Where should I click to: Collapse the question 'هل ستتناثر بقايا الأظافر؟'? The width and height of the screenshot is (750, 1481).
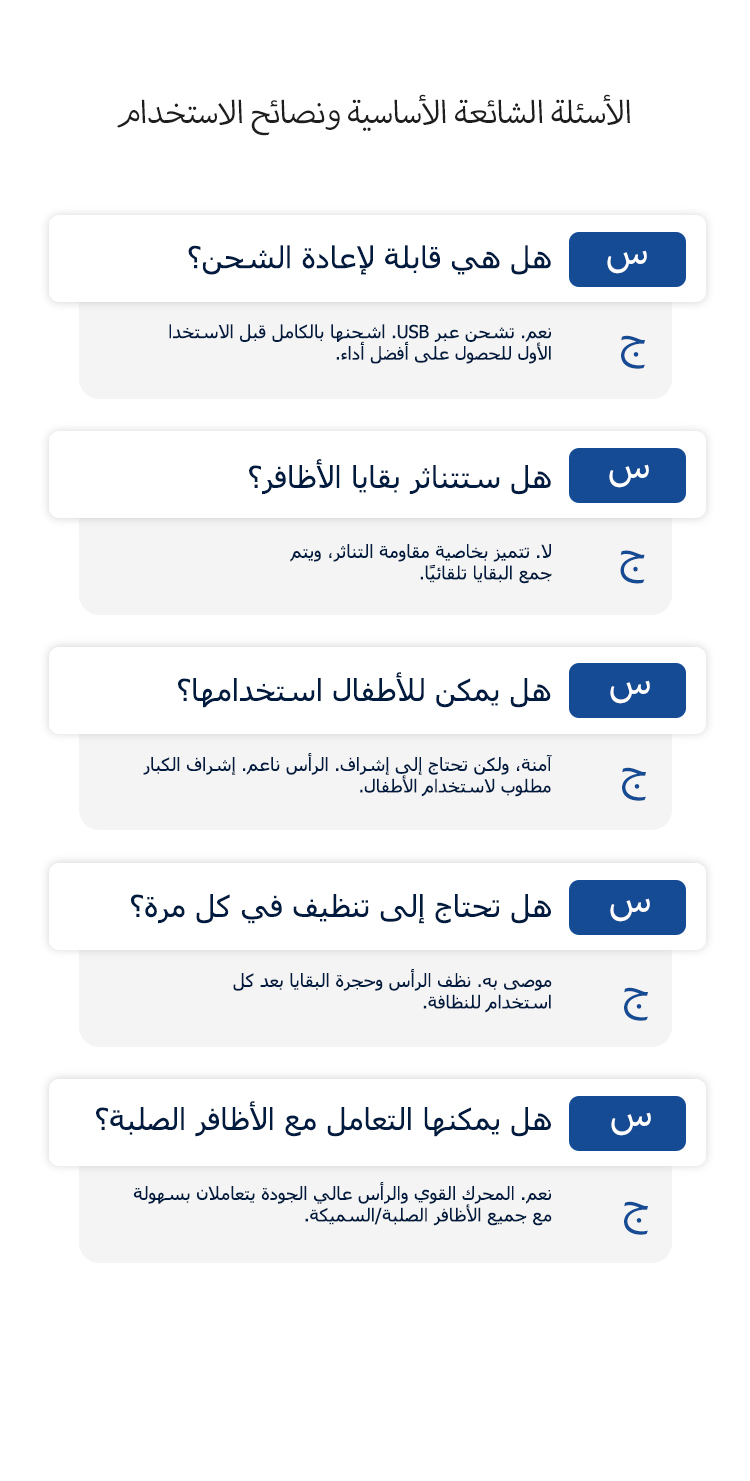(x=399, y=476)
